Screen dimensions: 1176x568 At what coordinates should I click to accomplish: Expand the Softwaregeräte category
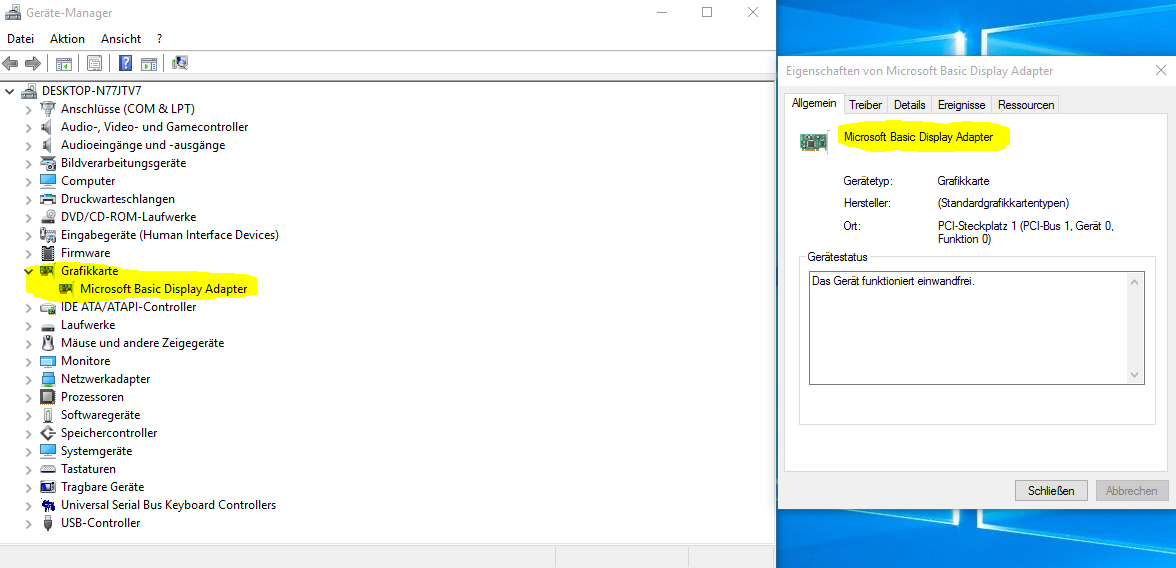tap(28, 415)
